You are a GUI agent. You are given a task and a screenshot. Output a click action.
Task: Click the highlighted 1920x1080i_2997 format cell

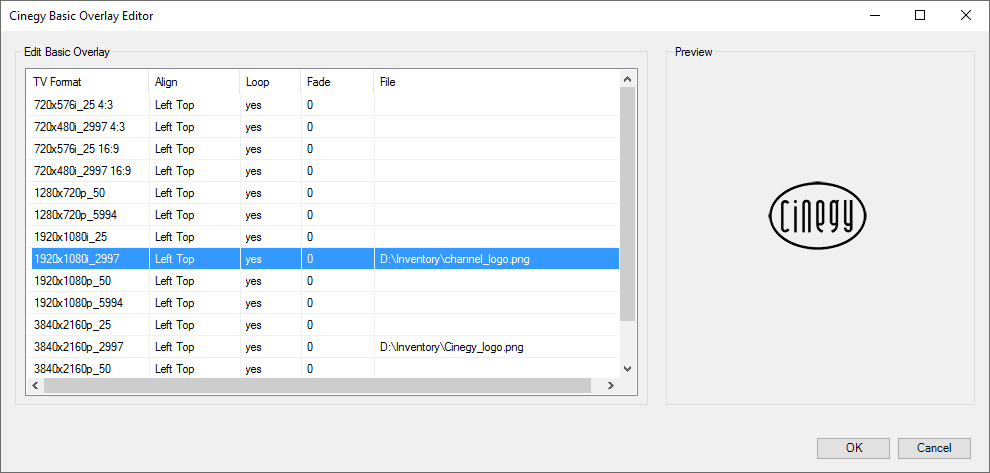point(90,259)
